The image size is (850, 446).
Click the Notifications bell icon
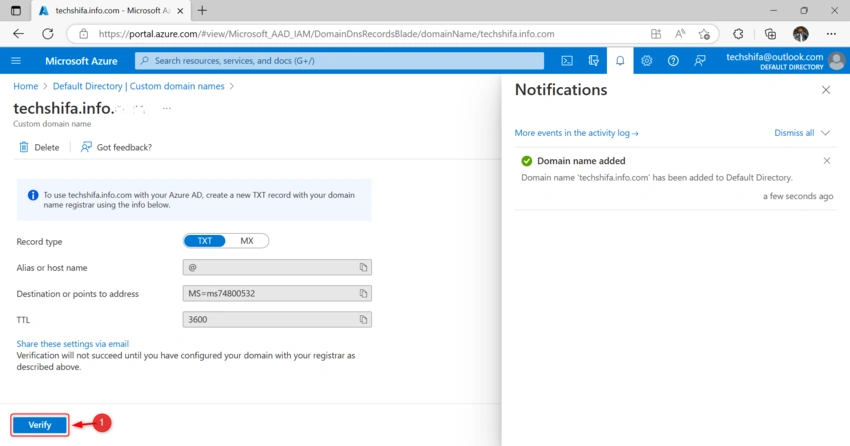620,61
